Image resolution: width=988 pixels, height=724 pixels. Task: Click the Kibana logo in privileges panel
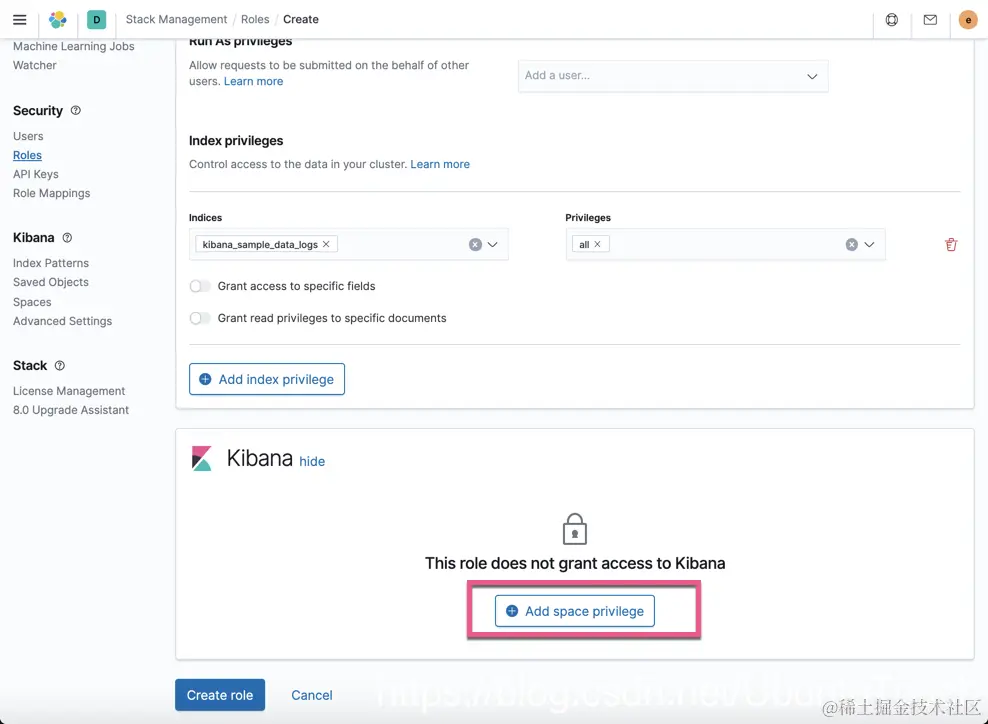coord(202,458)
